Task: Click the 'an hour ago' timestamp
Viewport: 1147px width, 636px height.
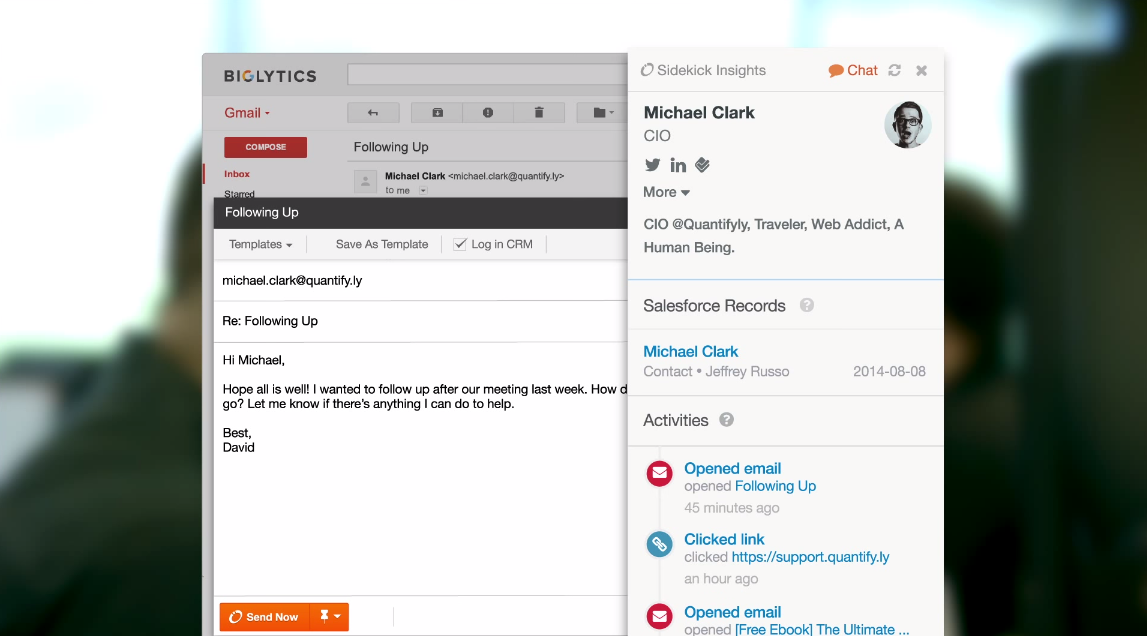Action: coord(721,579)
